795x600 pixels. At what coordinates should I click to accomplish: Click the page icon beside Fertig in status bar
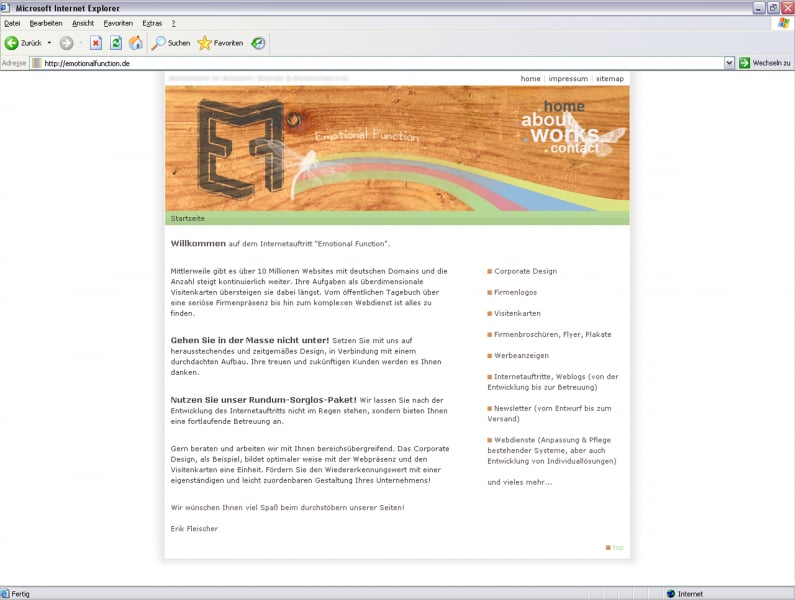coord(5,594)
